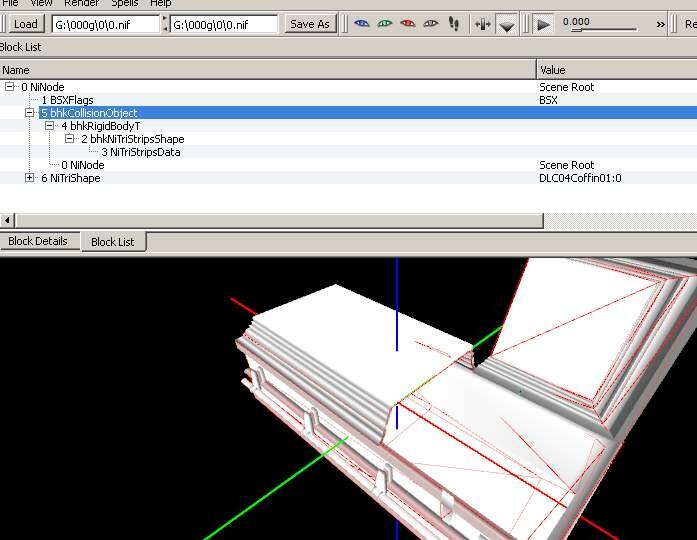
Task: Select the 6 NiTriShape row
Action: coord(348,178)
